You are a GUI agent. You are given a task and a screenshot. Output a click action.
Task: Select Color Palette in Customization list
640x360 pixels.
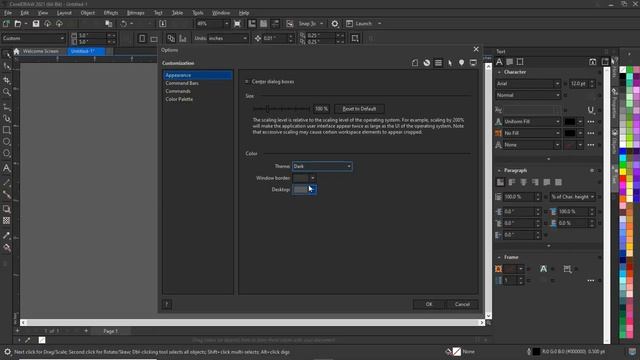coord(179,99)
